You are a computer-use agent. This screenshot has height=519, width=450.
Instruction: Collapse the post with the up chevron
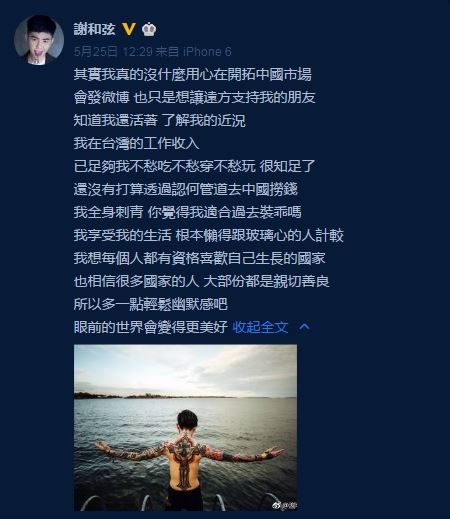(304, 327)
